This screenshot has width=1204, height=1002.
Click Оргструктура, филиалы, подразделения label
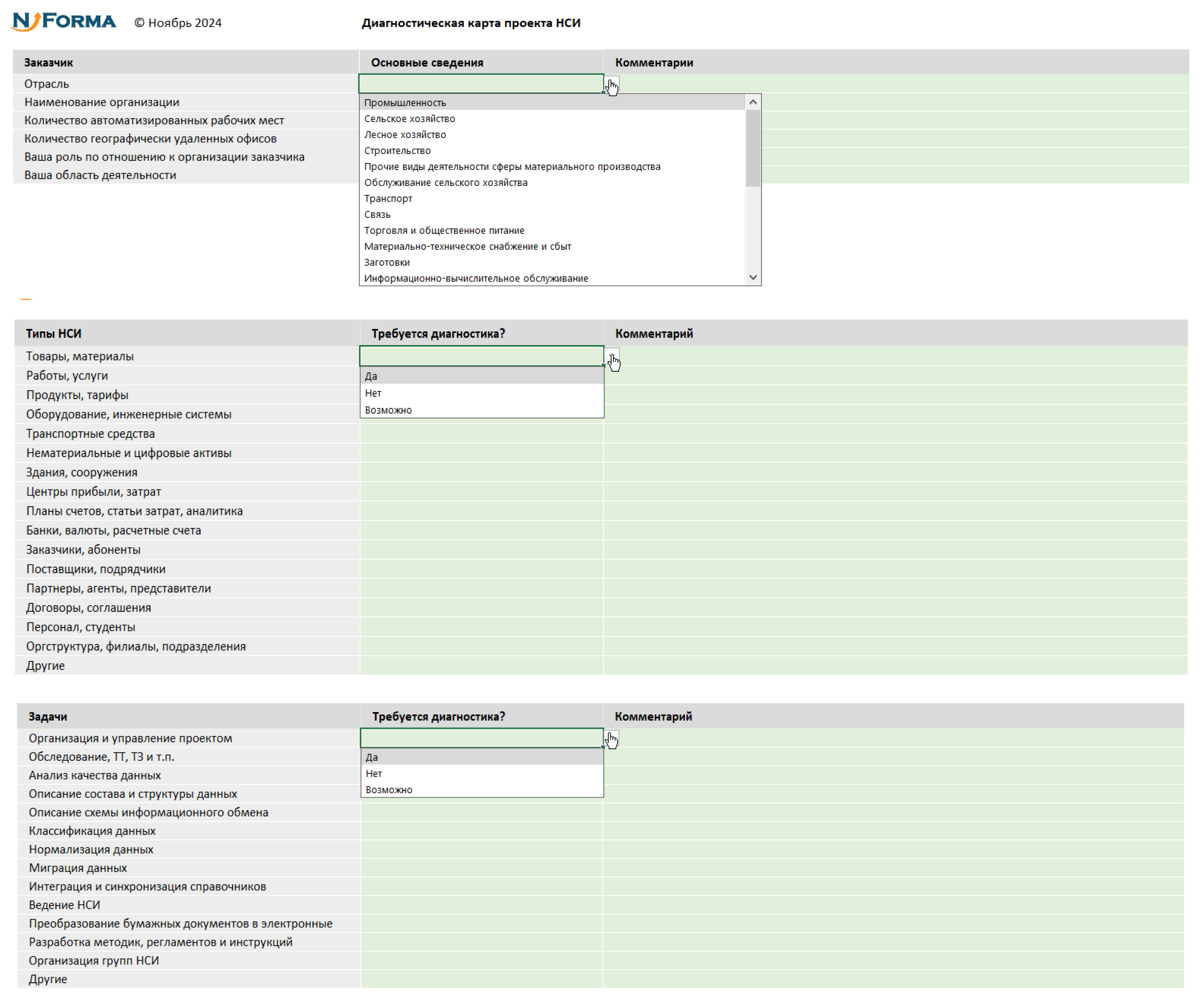coord(136,647)
